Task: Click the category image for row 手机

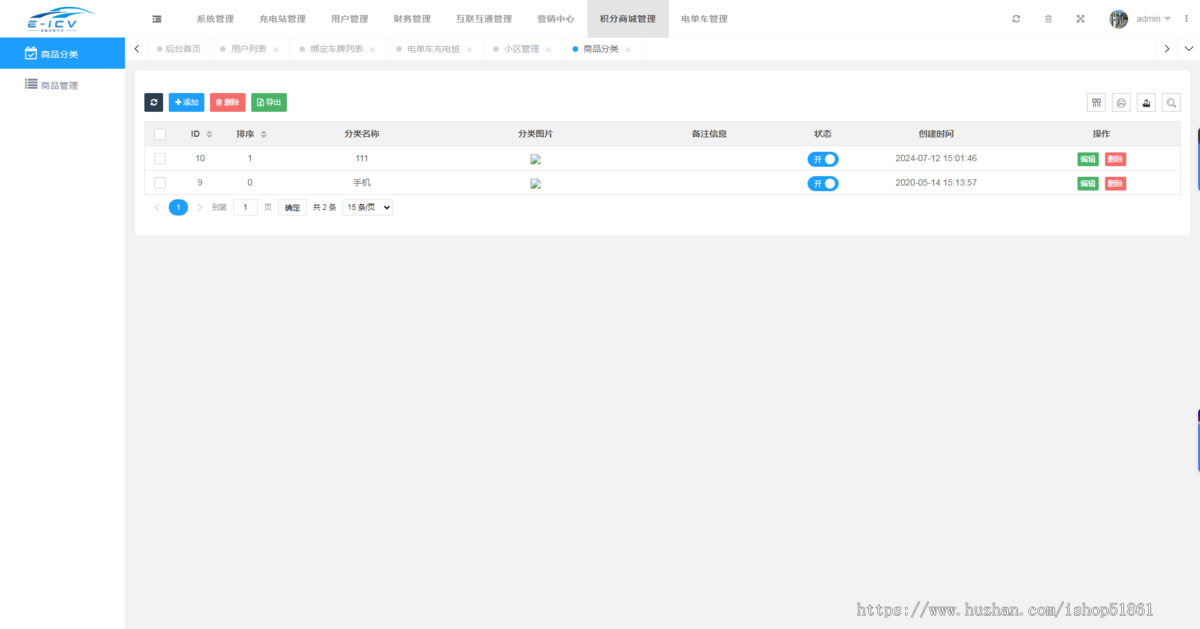Action: (535, 183)
